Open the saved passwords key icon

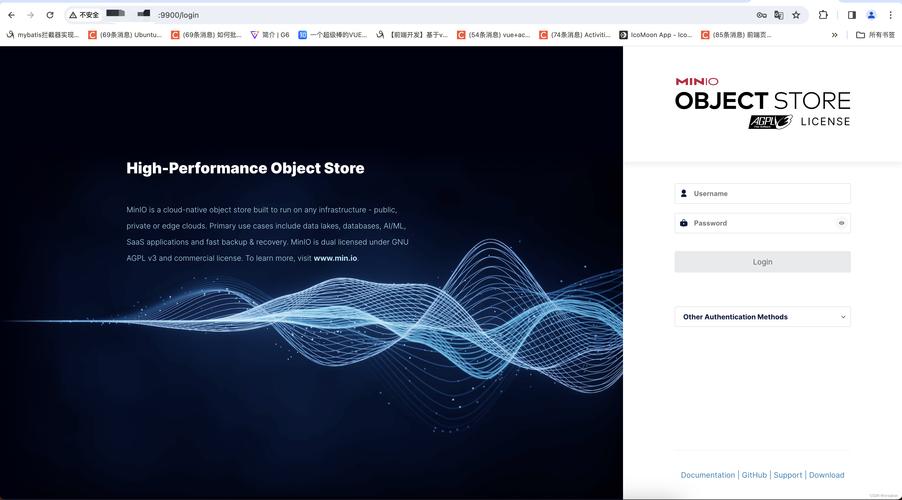coord(762,15)
